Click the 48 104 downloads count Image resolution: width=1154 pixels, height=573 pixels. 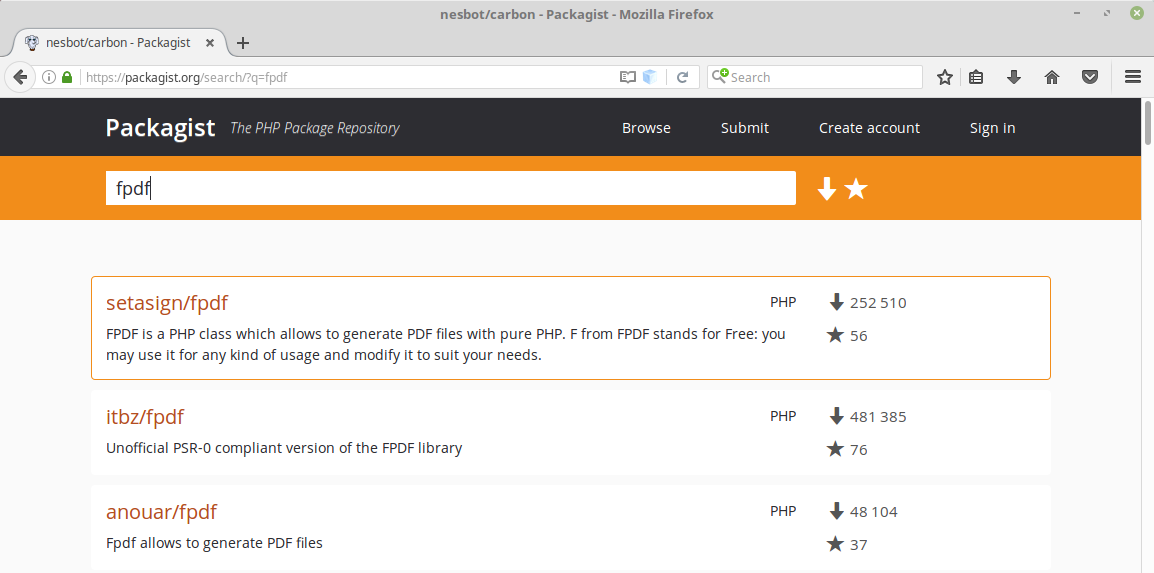(874, 512)
